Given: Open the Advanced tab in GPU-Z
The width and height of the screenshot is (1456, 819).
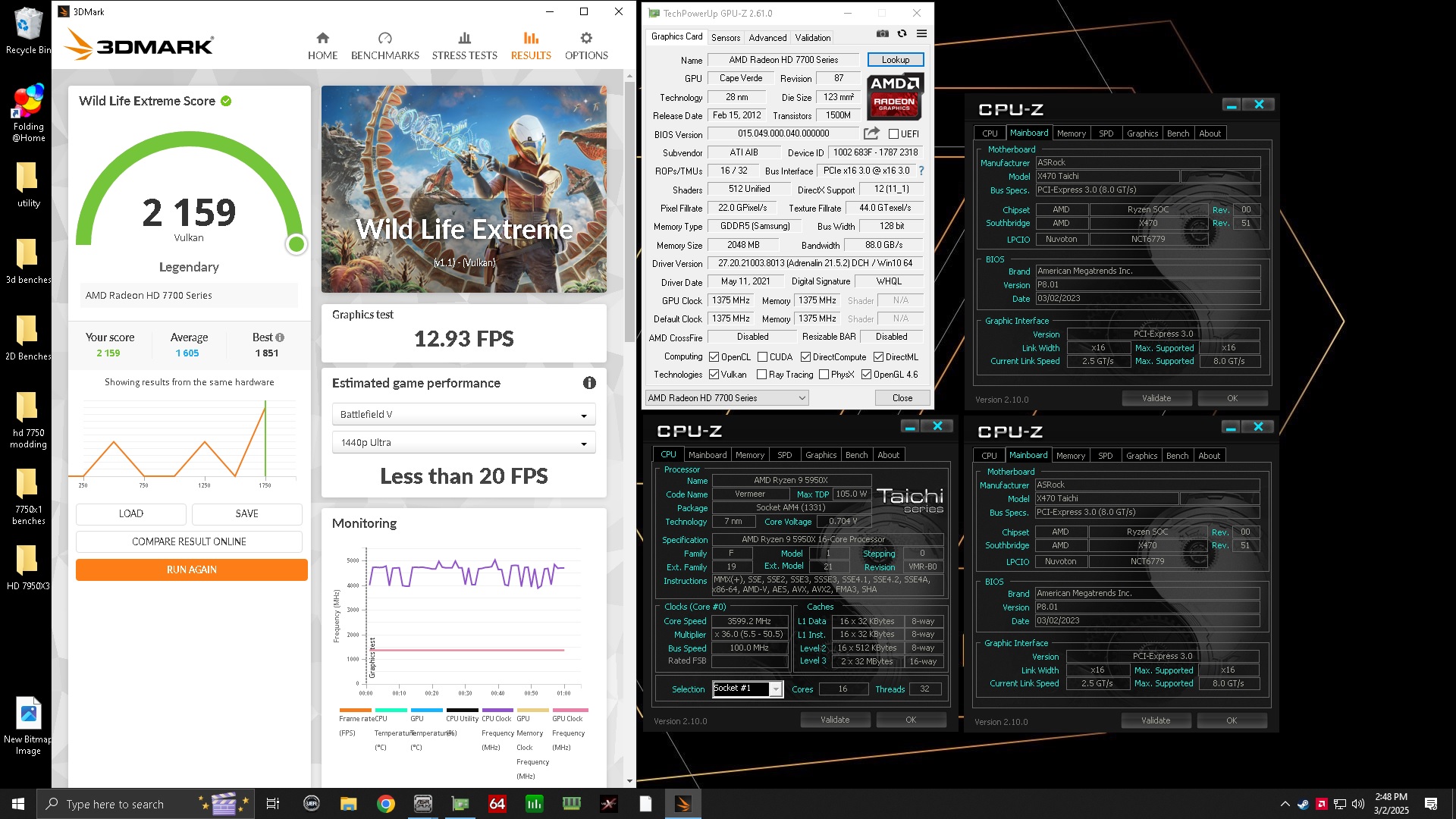Looking at the screenshot, I should point(767,37).
